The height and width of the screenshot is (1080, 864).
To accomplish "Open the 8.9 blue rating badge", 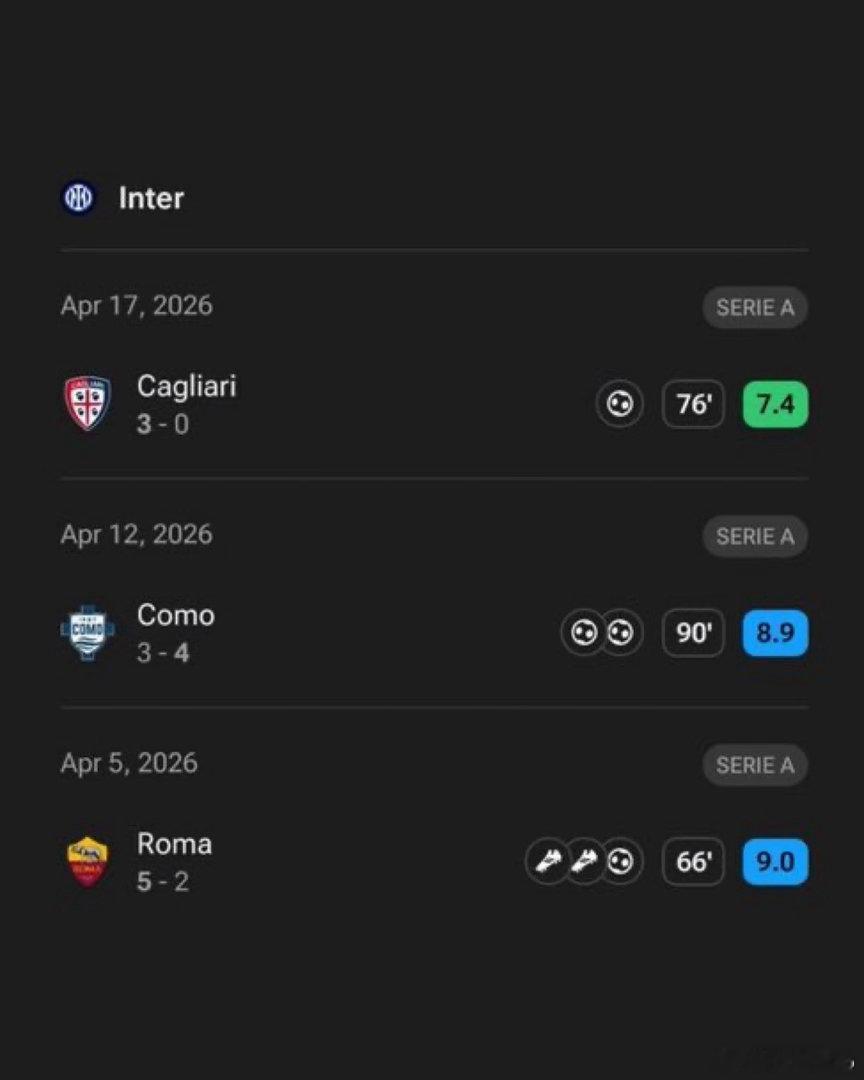I will click(775, 633).
